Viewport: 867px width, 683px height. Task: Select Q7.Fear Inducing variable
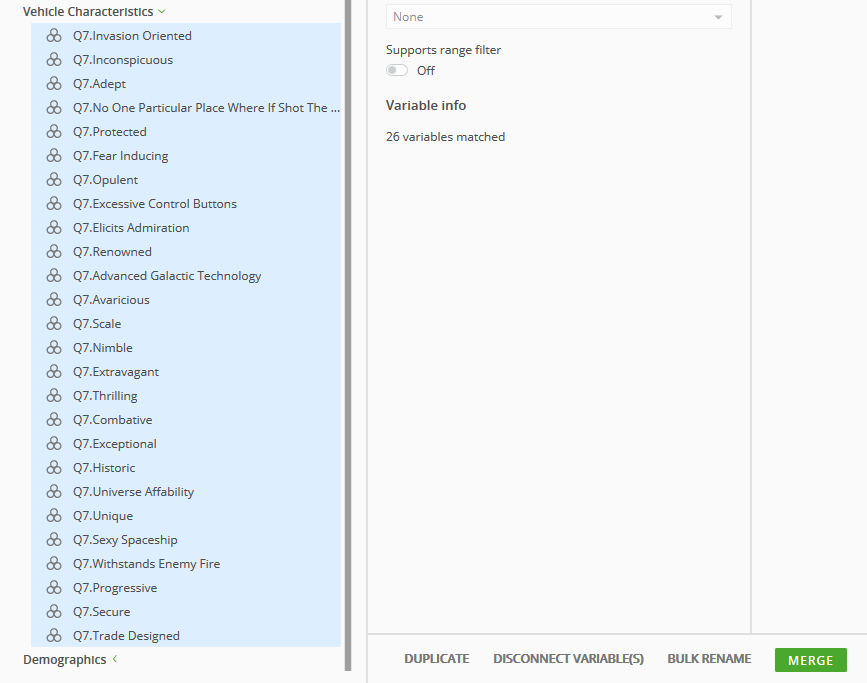(x=186, y=155)
